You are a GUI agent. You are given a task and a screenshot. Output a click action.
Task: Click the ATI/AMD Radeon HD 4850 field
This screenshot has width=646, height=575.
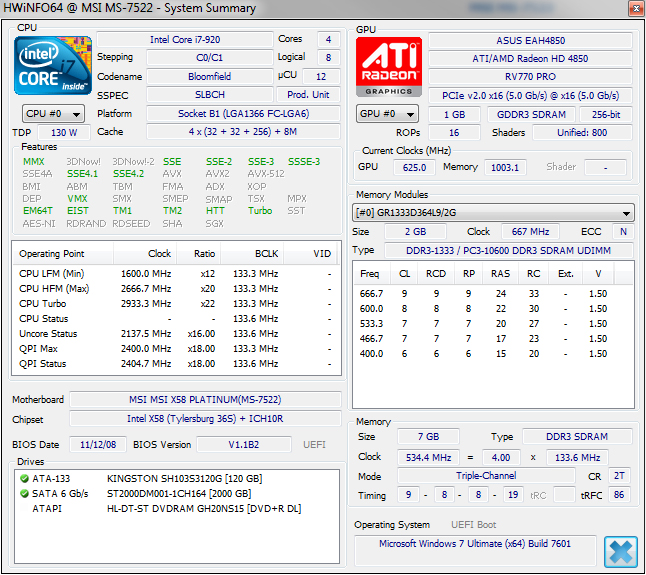click(530, 58)
